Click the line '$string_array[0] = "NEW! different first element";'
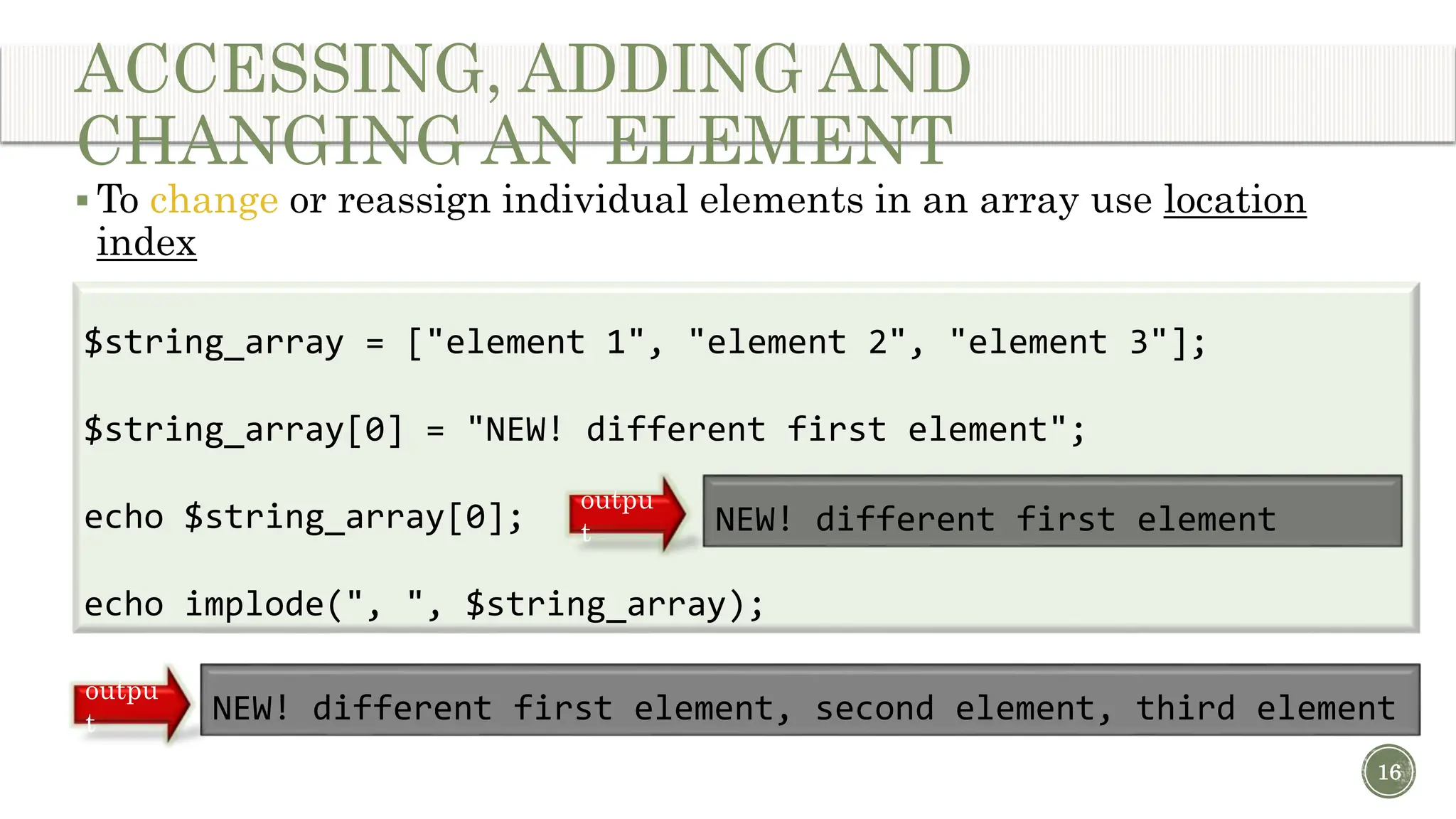Image resolution: width=1456 pixels, height=819 pixels. pyautogui.click(x=585, y=430)
